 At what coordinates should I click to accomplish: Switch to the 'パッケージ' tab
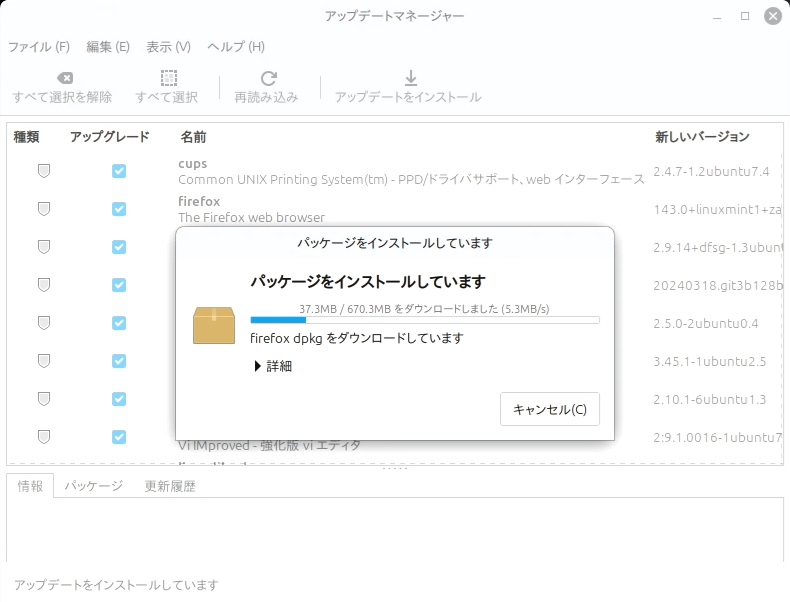pos(94,486)
